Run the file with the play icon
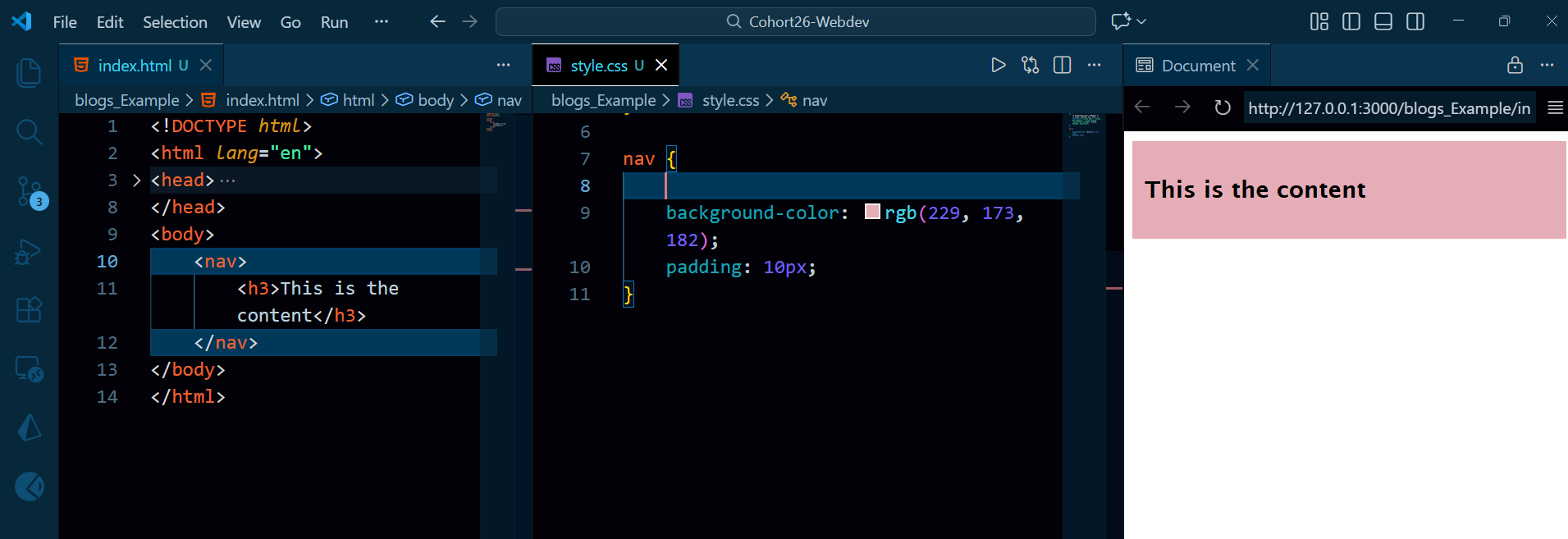1568x539 pixels. (998, 65)
